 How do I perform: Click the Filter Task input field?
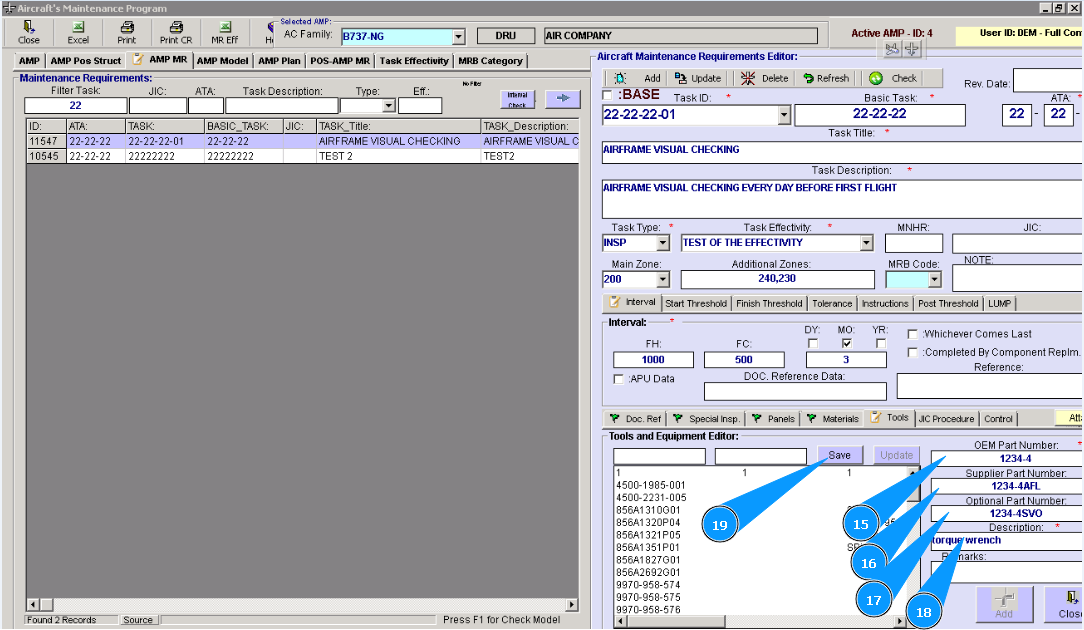(x=75, y=105)
